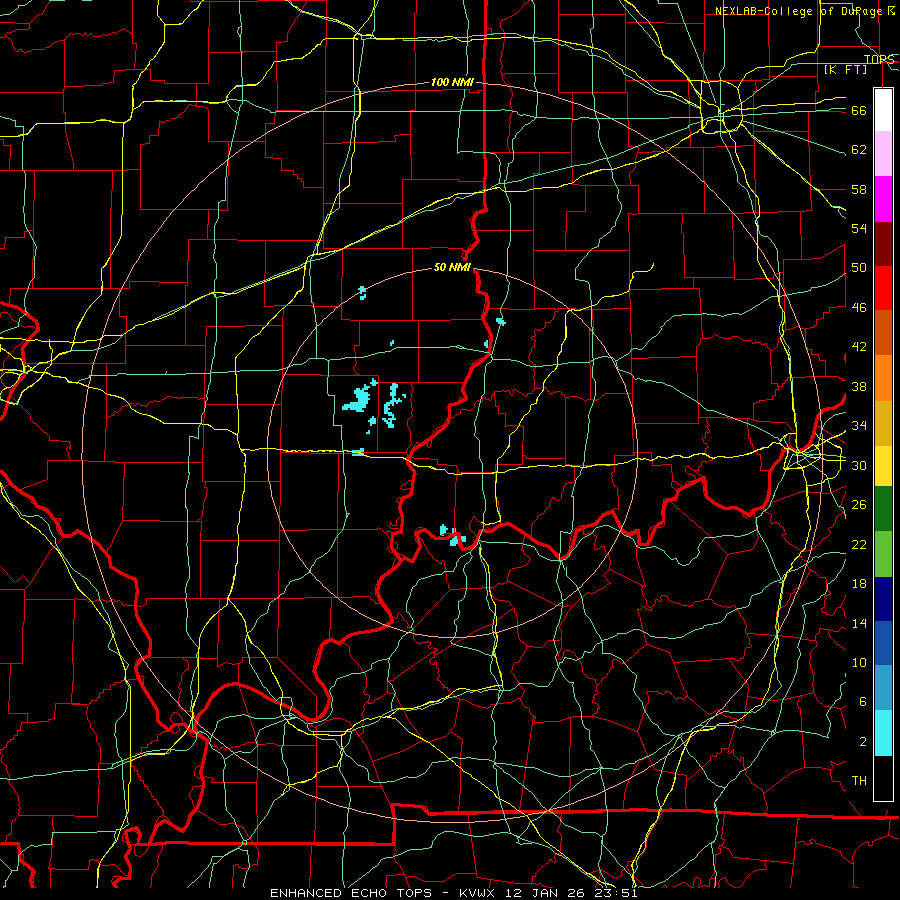This screenshot has width=900, height=900.
Task: Click the legend value 30
Action: [859, 465]
